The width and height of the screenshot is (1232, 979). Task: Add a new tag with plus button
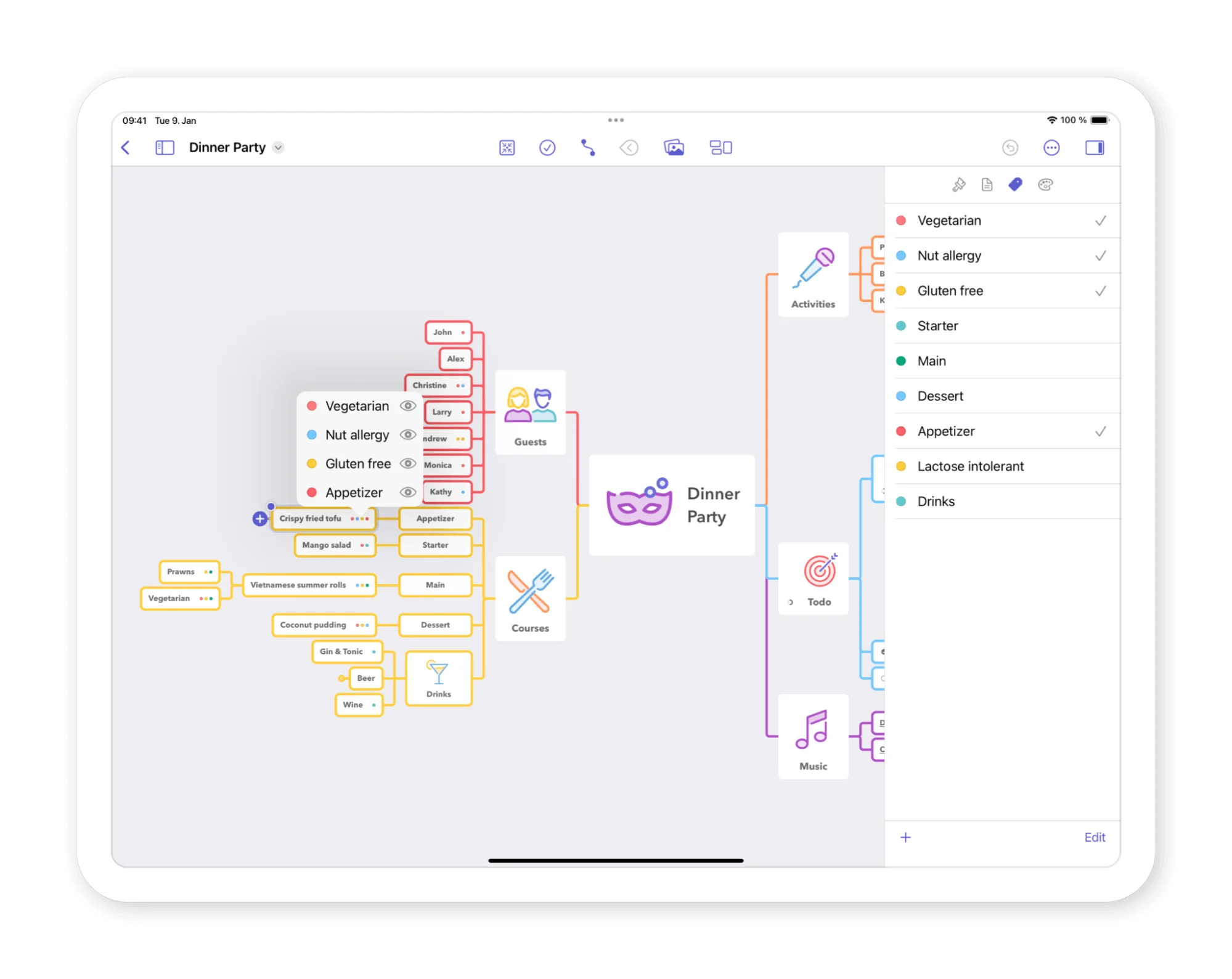[x=905, y=837]
